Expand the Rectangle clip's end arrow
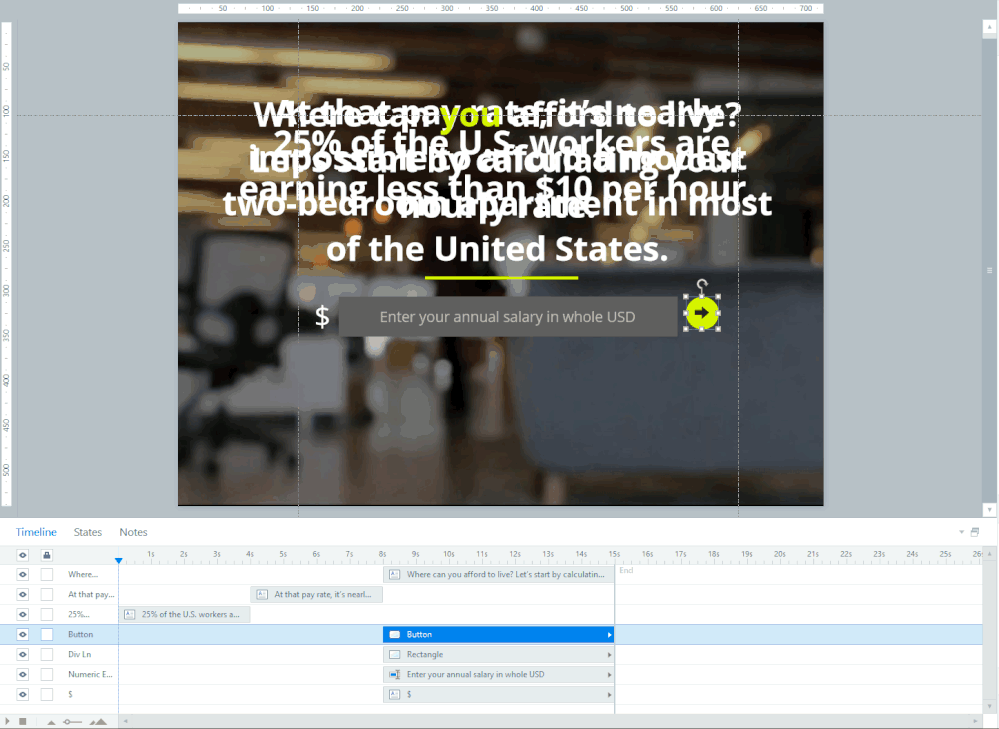Screen dimensions: 999x729 (x=609, y=655)
